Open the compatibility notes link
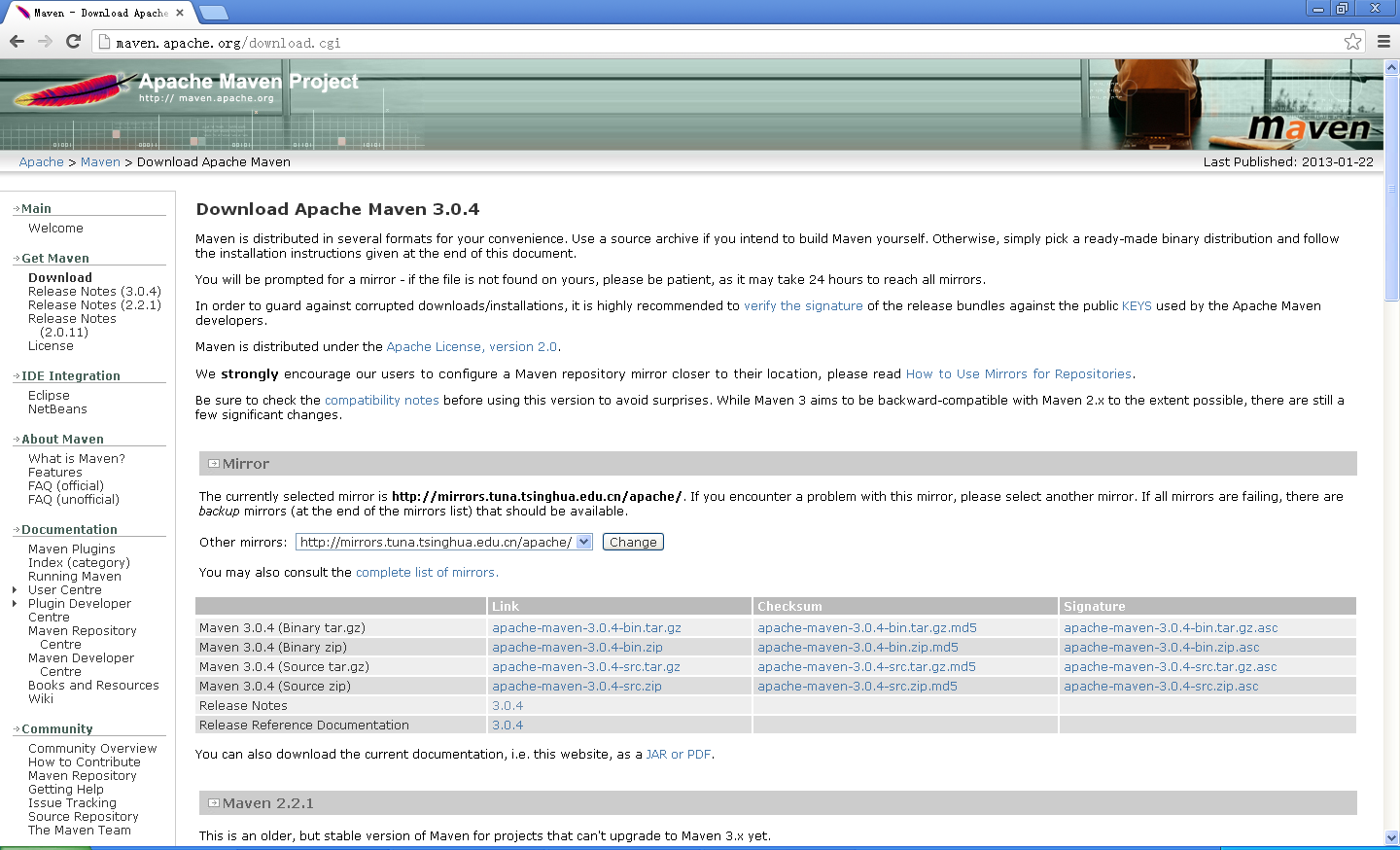The height and width of the screenshot is (850, 1400). tap(381, 401)
